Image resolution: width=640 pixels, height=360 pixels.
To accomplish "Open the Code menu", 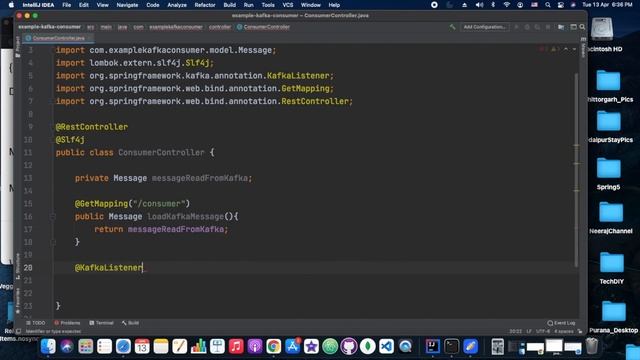I will (153, 5).
